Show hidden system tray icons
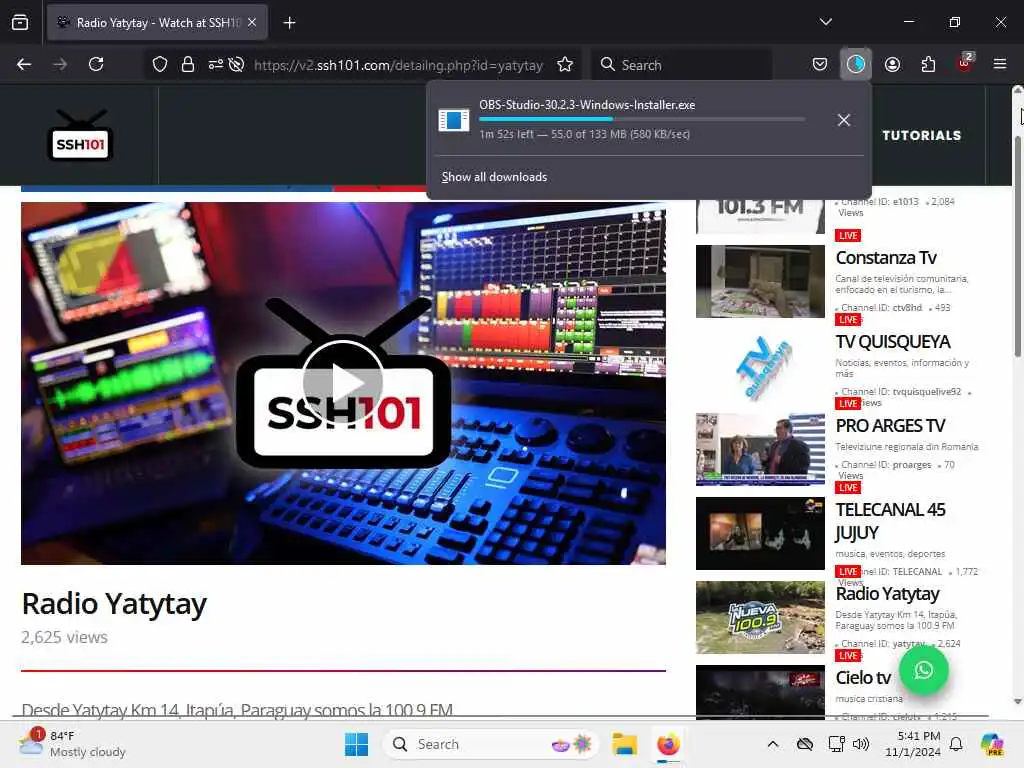Screen dimensions: 1024x768 click(773, 744)
